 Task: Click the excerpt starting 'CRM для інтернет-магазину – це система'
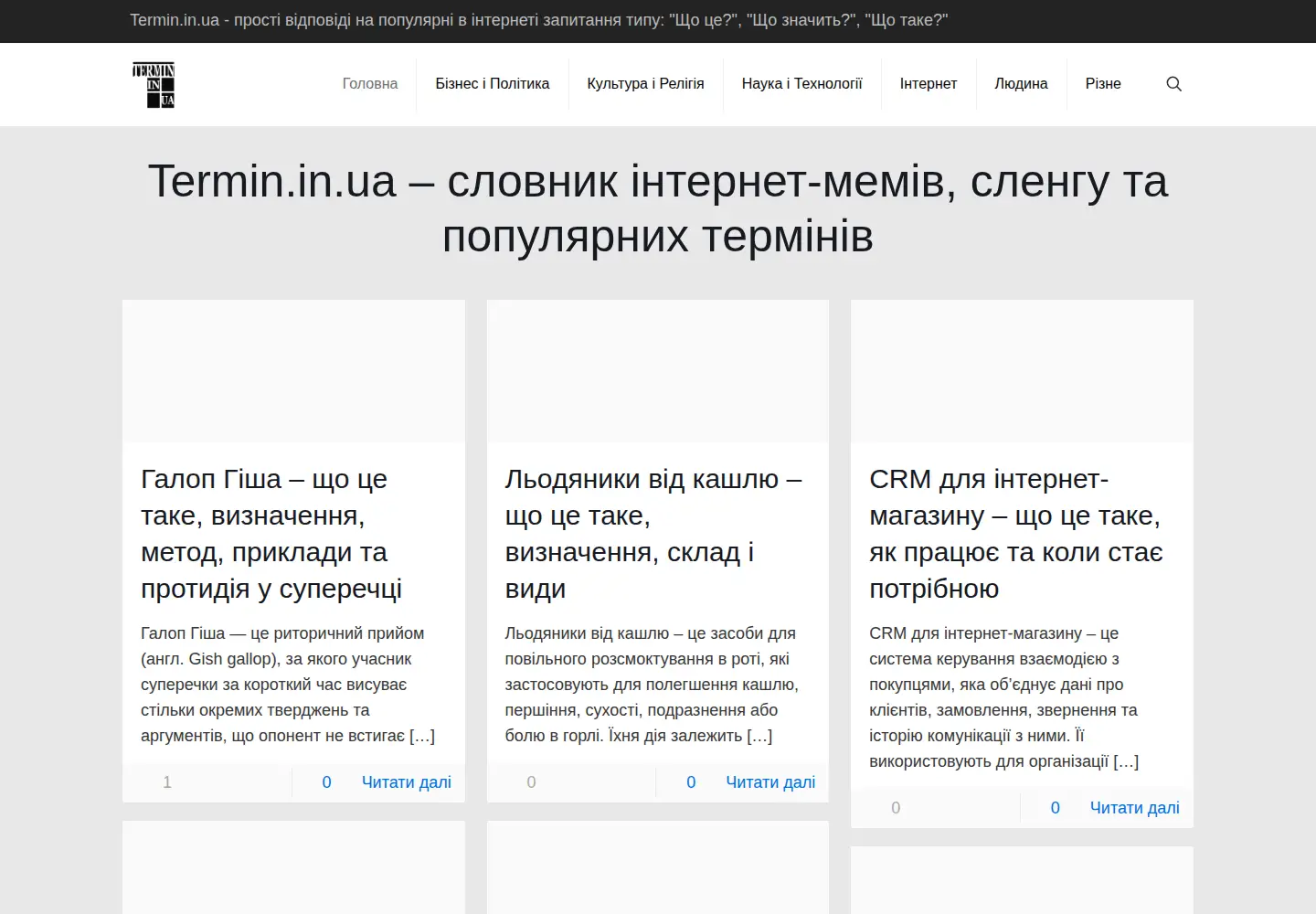[x=1004, y=697]
